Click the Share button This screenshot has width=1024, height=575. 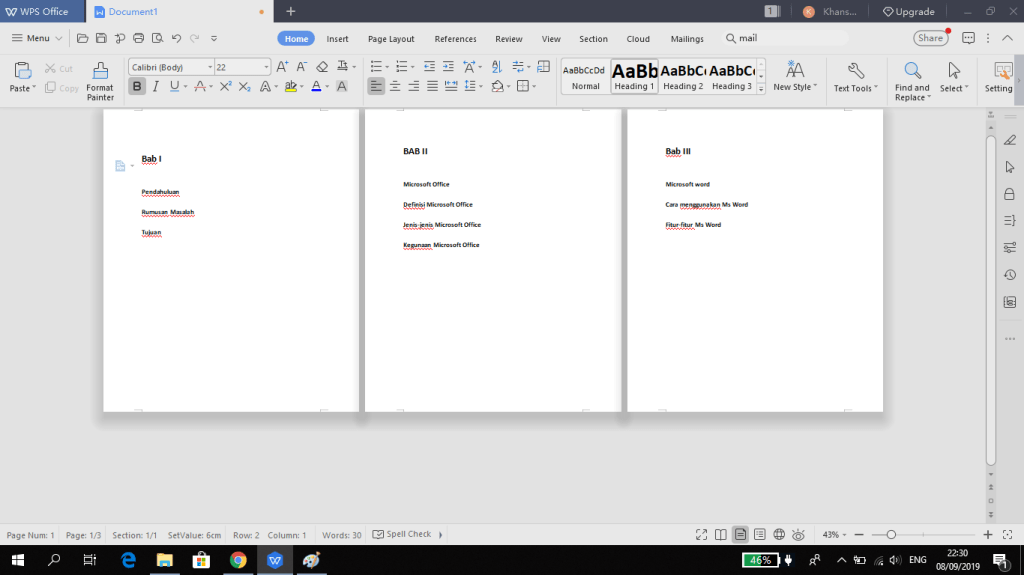[930, 38]
